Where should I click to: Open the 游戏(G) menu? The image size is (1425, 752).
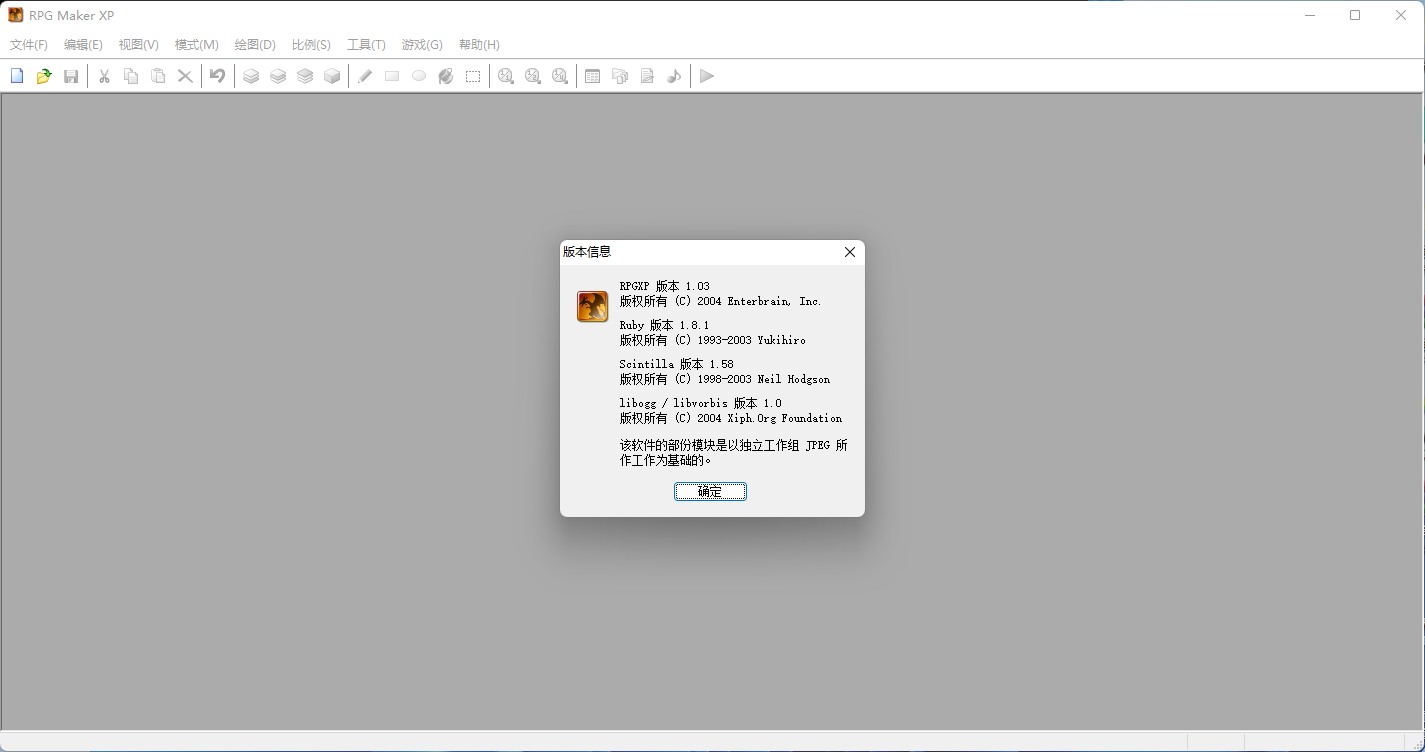point(422,45)
